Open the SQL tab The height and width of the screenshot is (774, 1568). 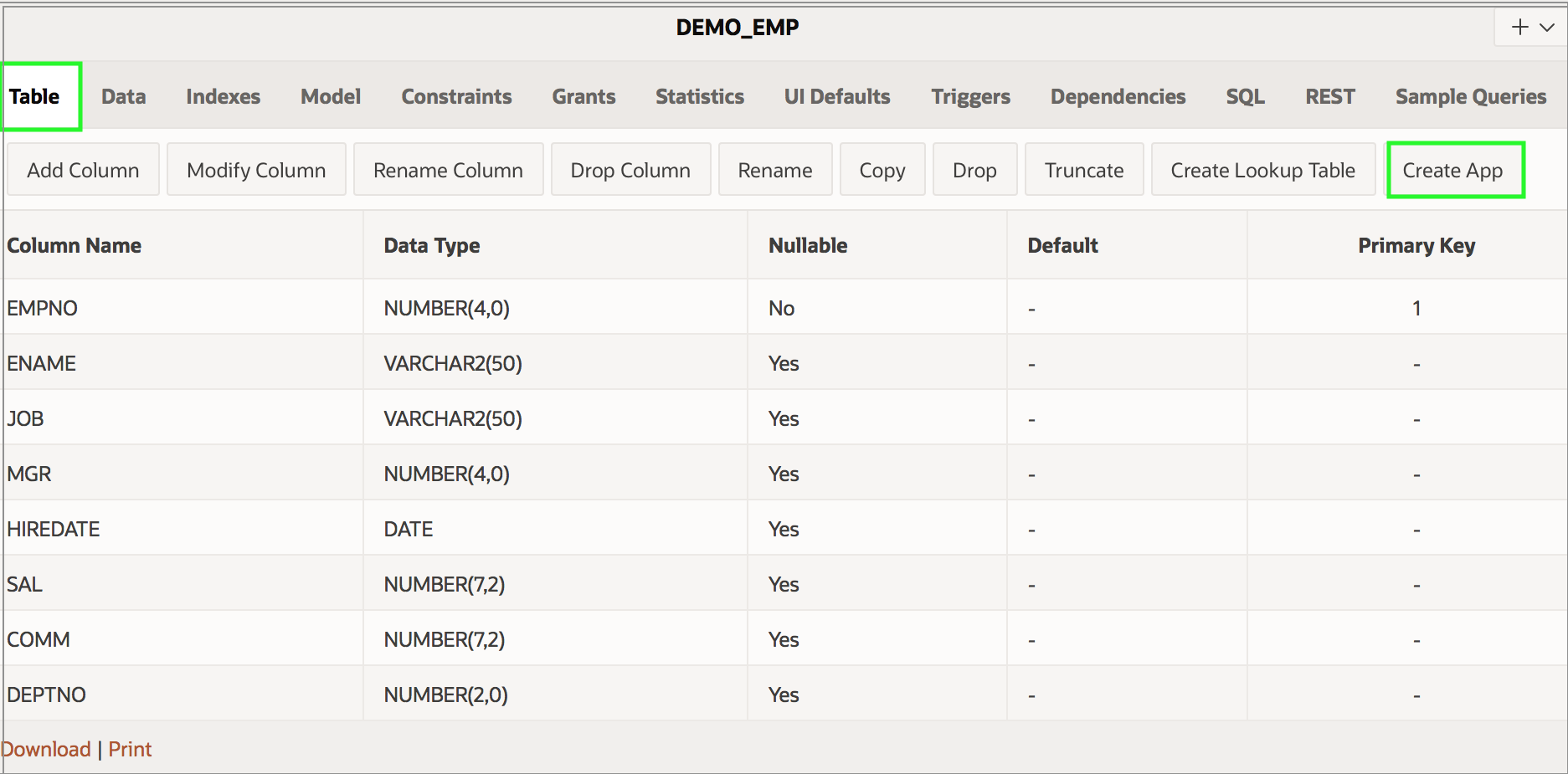1245,97
